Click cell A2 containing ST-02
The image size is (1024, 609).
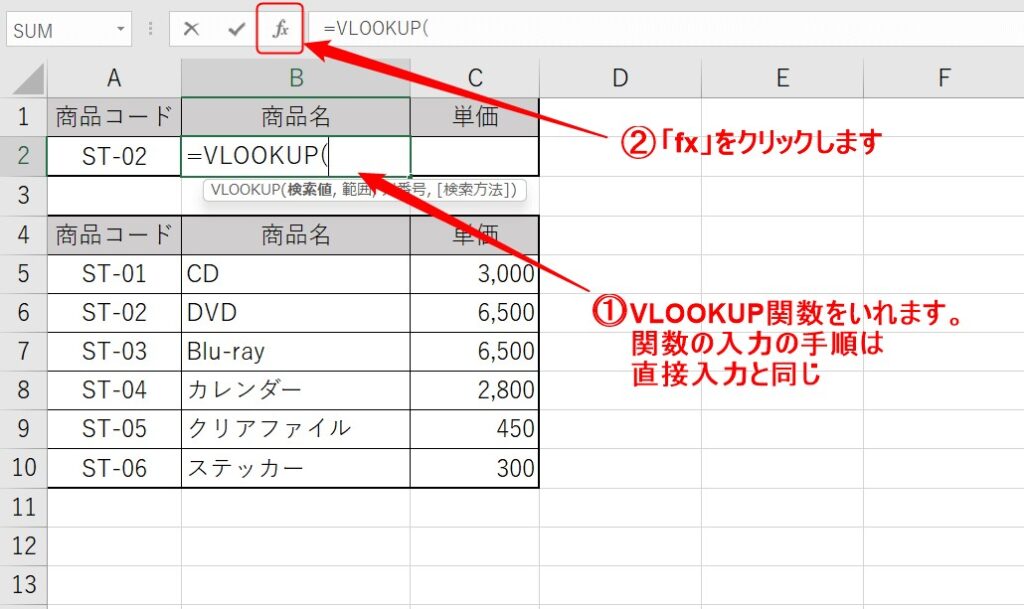click(x=114, y=156)
